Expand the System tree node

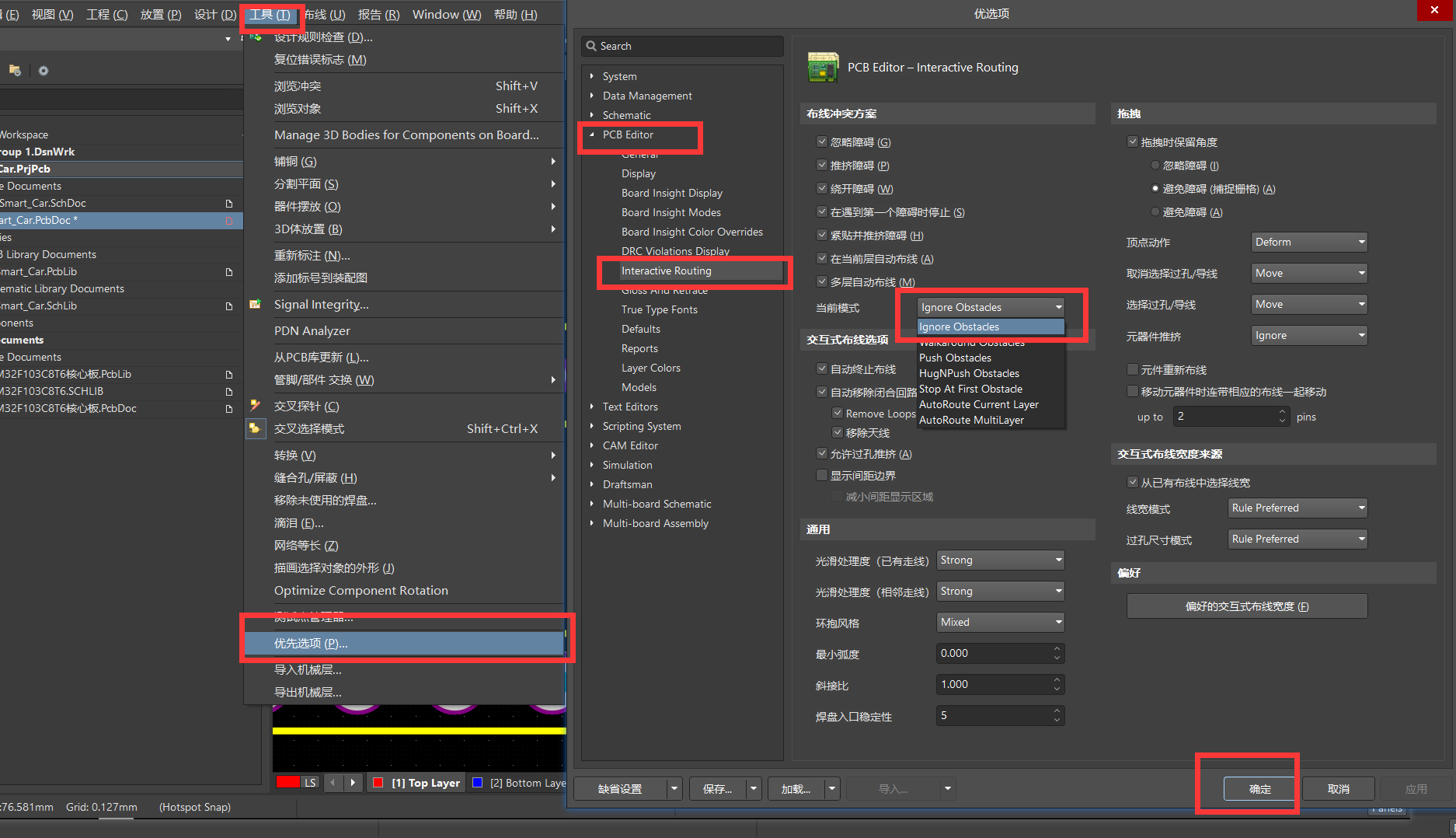point(592,76)
